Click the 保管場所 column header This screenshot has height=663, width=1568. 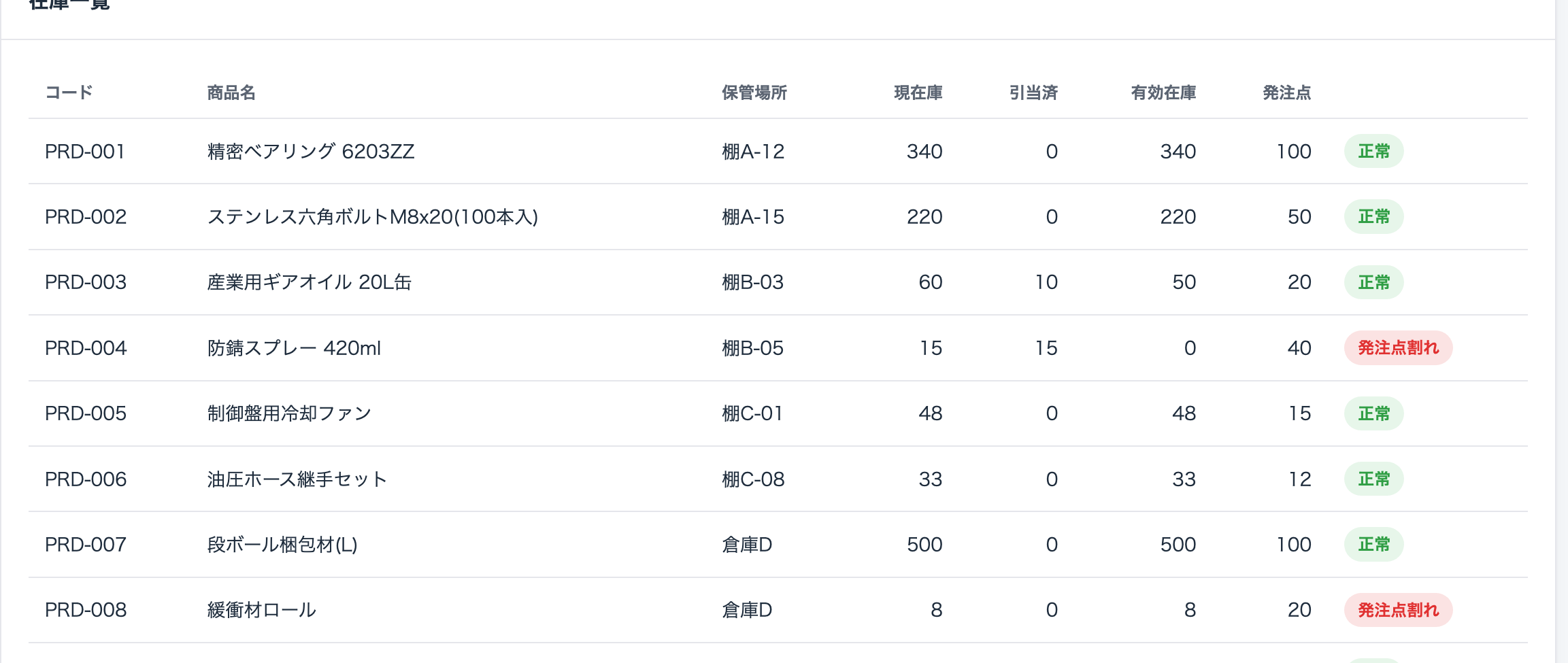(x=754, y=92)
